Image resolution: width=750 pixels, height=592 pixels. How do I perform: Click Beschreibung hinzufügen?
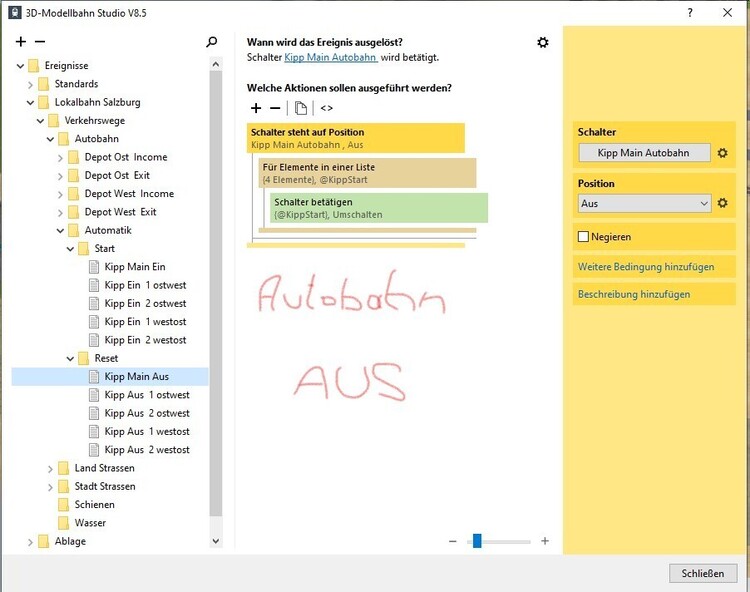tap(634, 294)
